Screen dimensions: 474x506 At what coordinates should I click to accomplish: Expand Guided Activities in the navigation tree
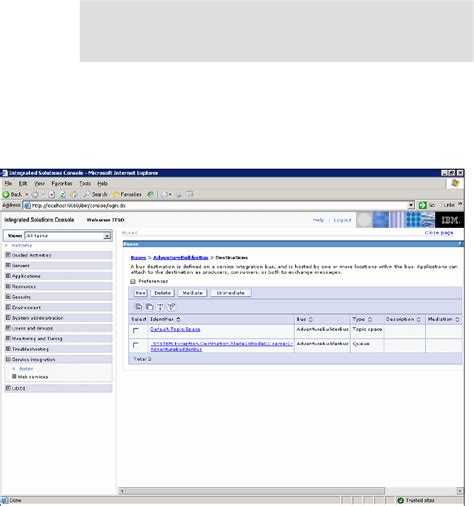tap(8, 255)
